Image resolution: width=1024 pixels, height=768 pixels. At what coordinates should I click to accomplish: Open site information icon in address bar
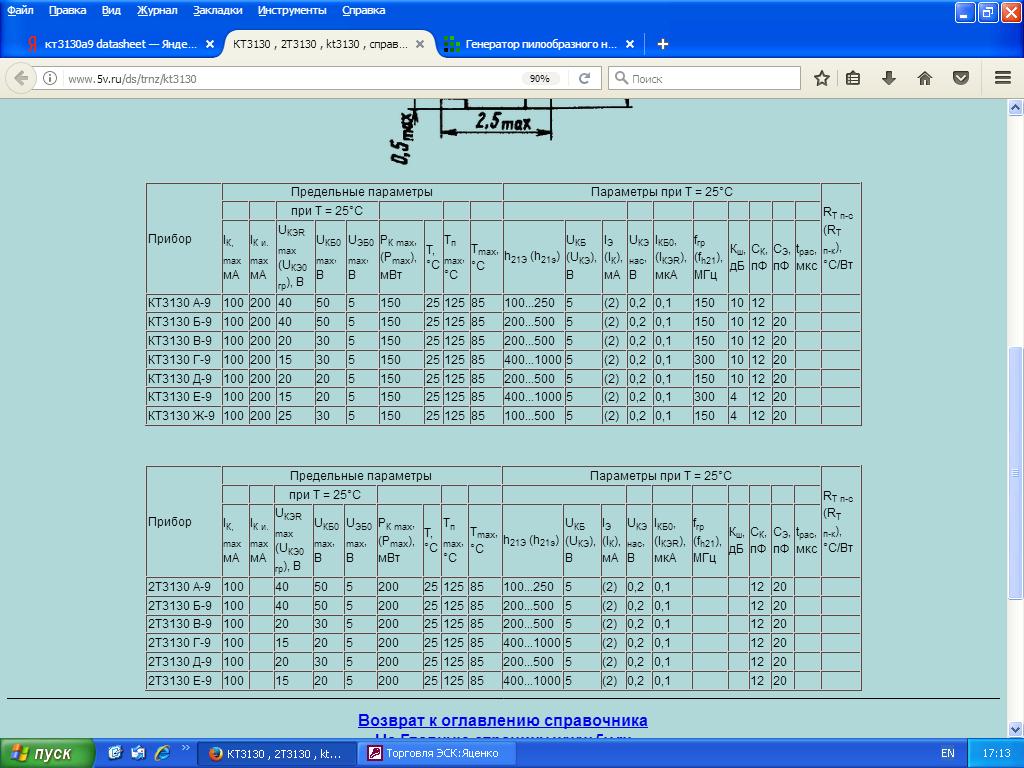click(x=50, y=78)
